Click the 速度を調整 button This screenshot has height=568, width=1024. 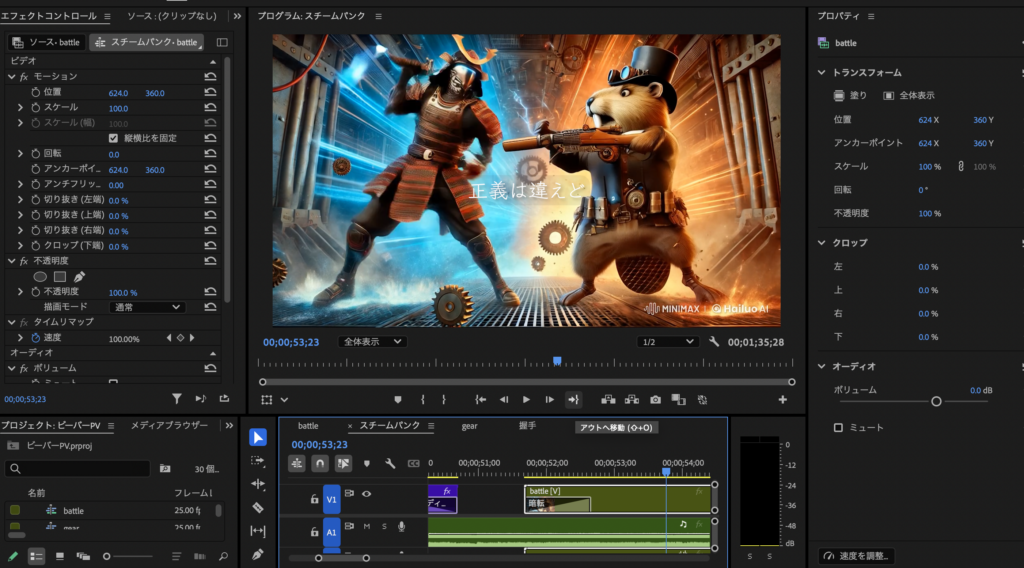coord(857,555)
